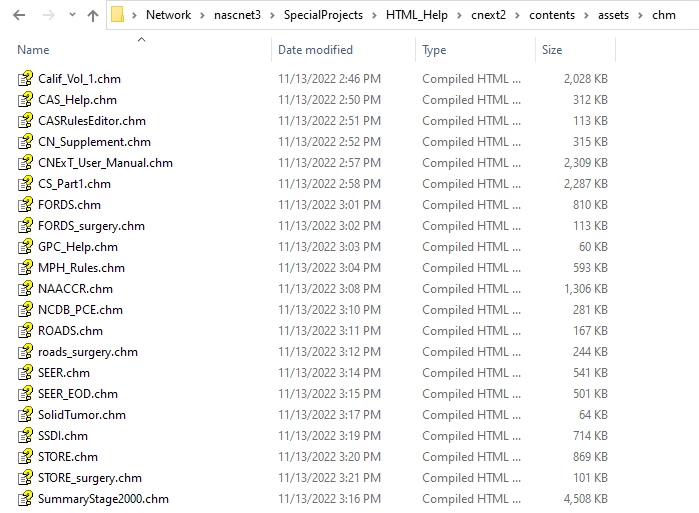Click date 11/13/2022 3:21 PM
The image size is (699, 513).
point(329,478)
